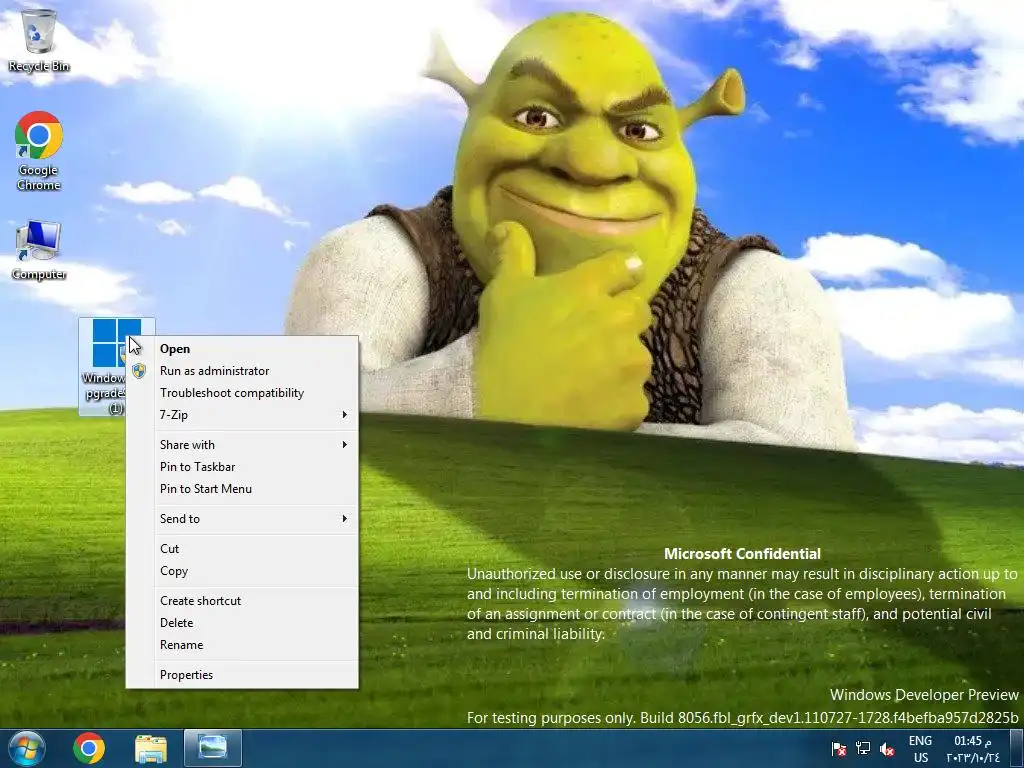Viewport: 1024px width, 768px height.
Task: Choose Delete in the context menu
Action: 242,623
